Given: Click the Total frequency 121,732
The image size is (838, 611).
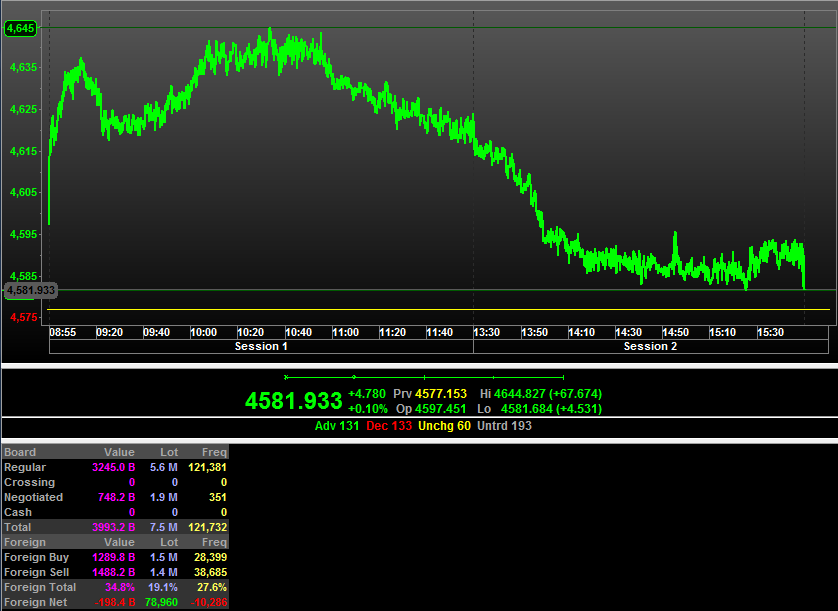Looking at the screenshot, I should click(207, 527).
